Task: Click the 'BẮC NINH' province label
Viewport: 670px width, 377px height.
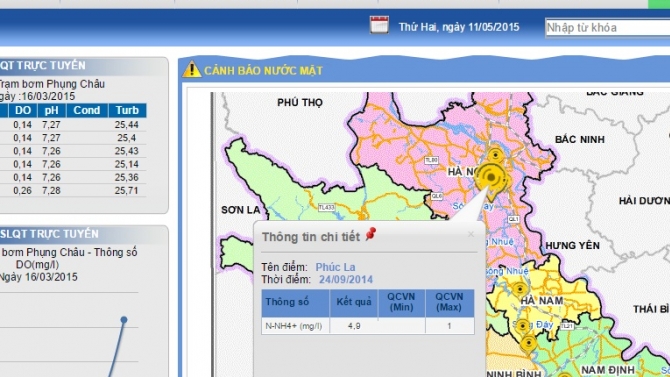Action: (x=580, y=139)
